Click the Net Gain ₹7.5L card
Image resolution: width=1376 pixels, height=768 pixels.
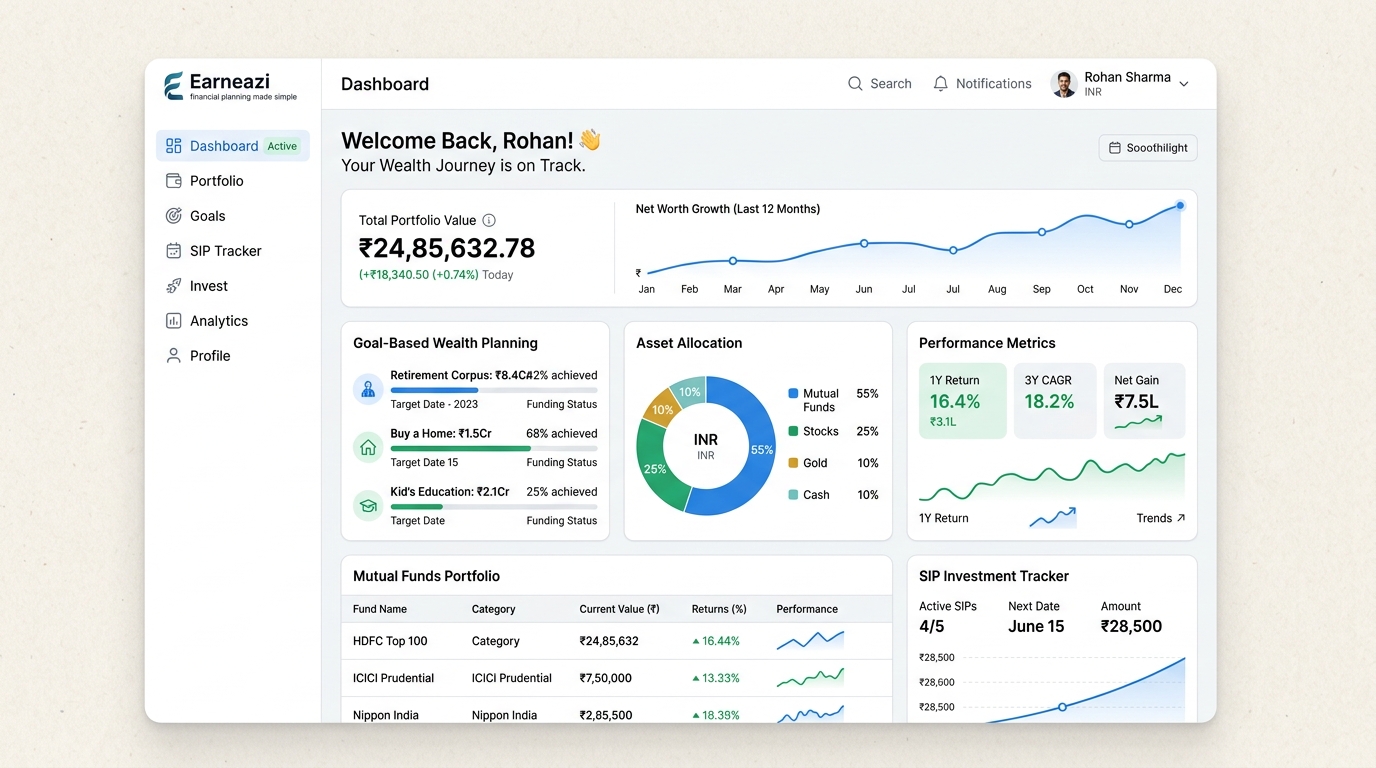[1144, 401]
